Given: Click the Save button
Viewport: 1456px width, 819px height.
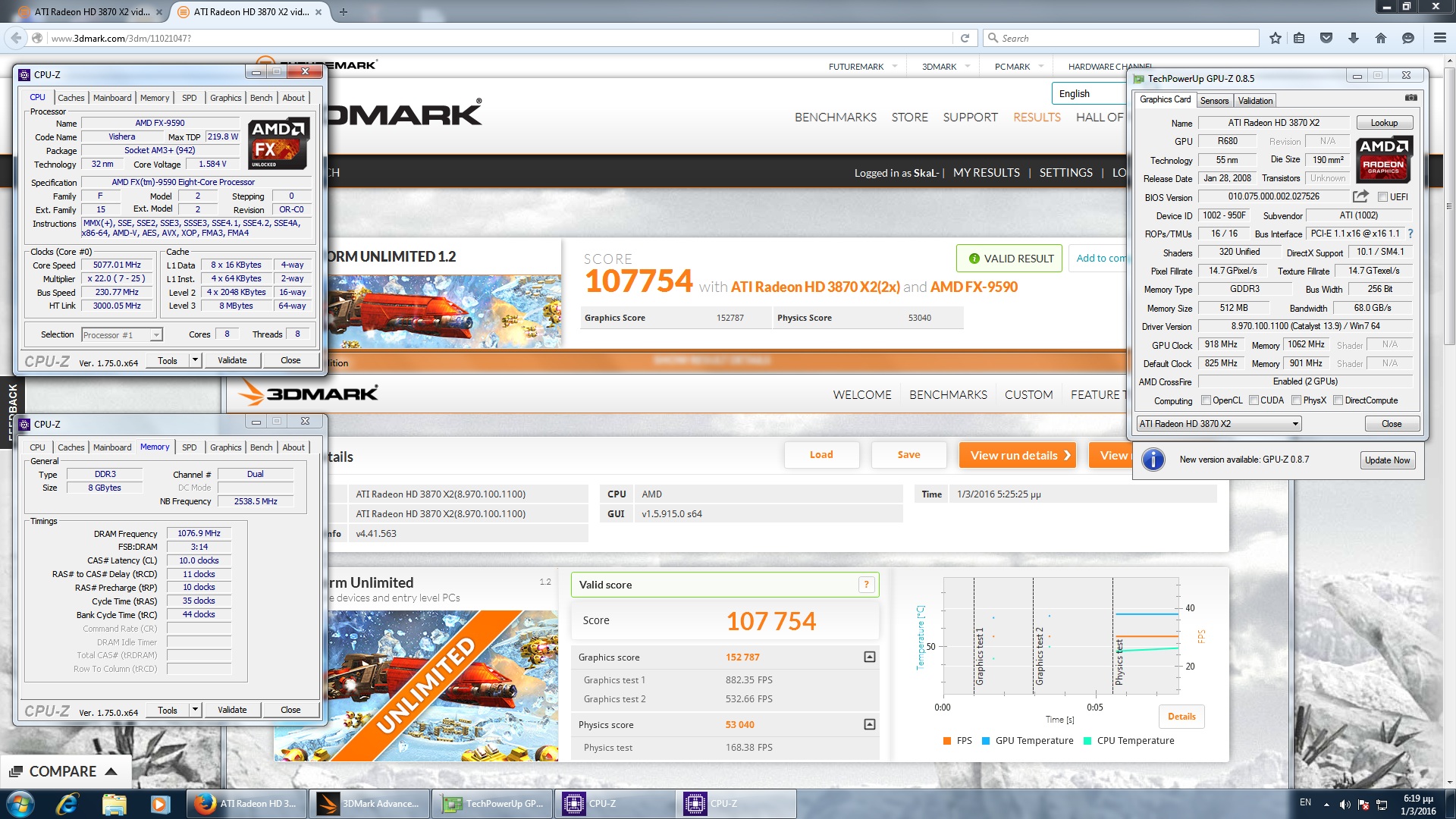Looking at the screenshot, I should tap(908, 455).
